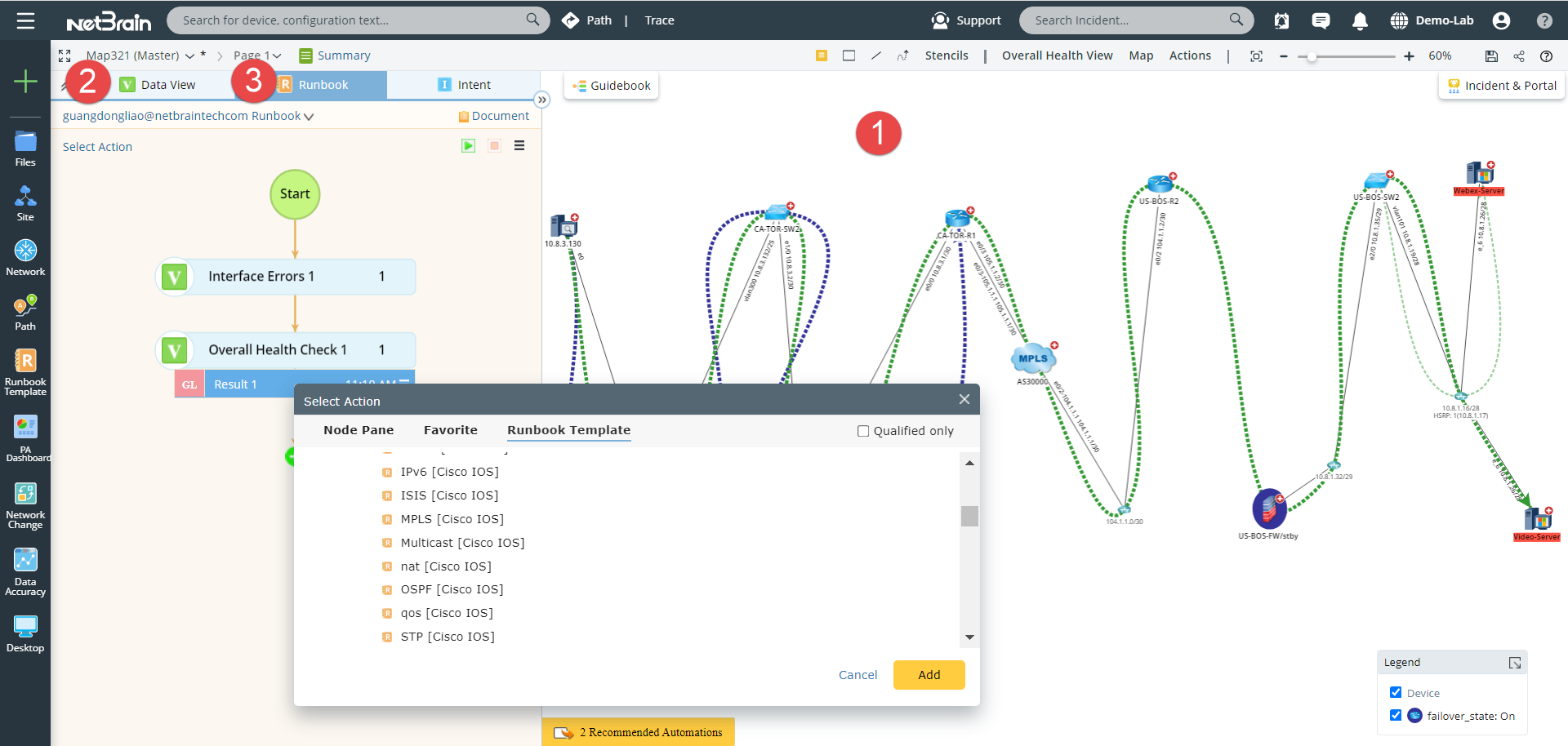The width and height of the screenshot is (1568, 746).
Task: Click the fit-to-screen zoom icon in toolbar
Action: (1258, 56)
